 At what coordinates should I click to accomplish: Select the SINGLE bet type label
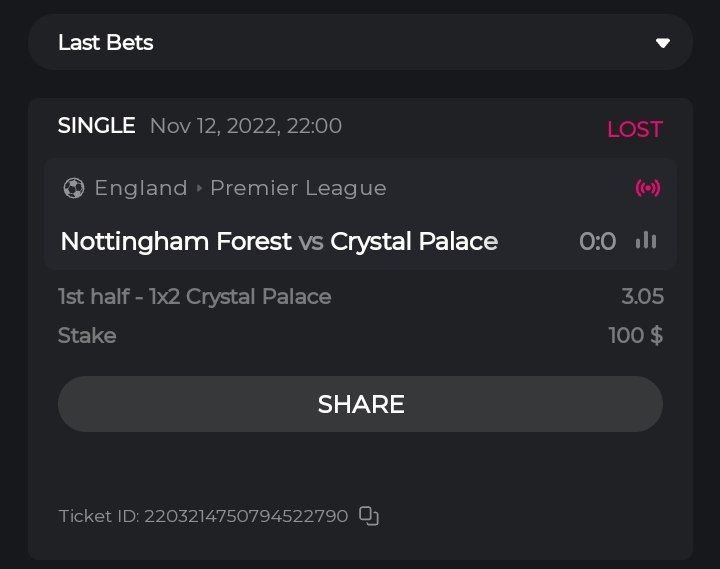[96, 126]
